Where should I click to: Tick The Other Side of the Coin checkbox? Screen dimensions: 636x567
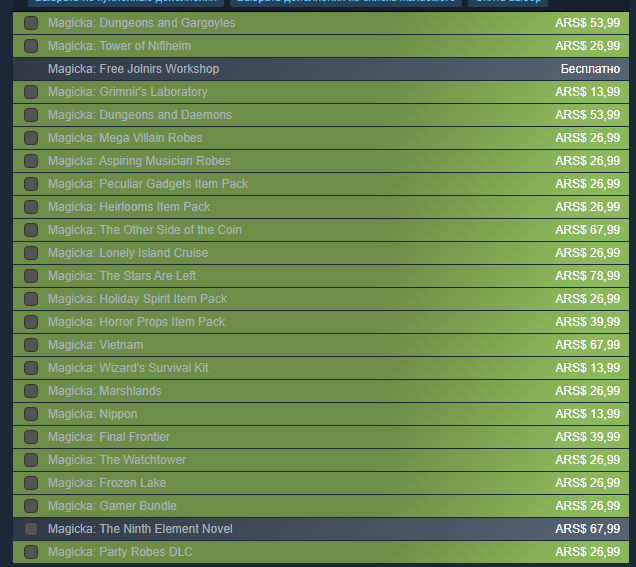pos(31,230)
